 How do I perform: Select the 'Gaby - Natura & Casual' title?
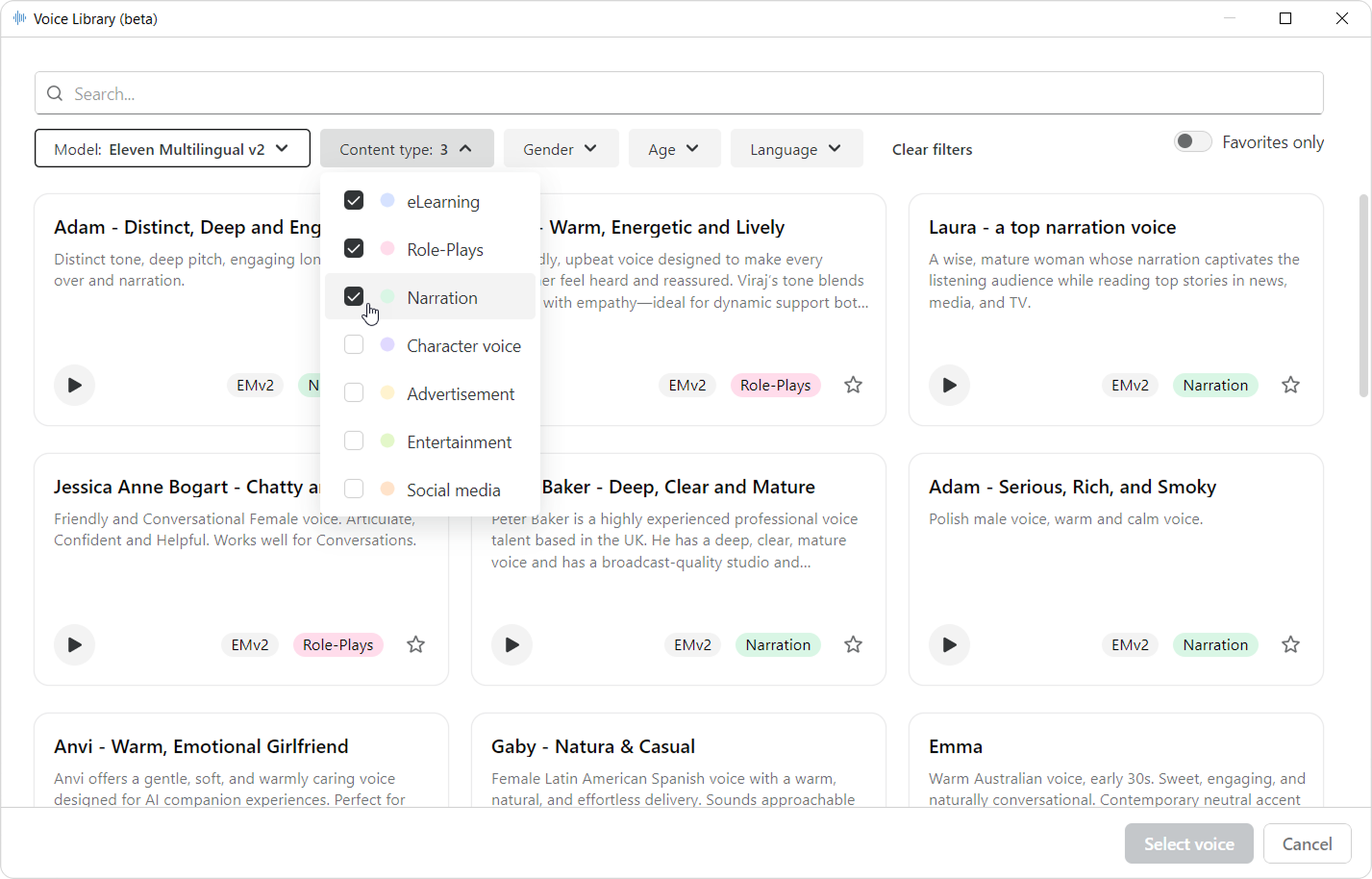point(593,746)
